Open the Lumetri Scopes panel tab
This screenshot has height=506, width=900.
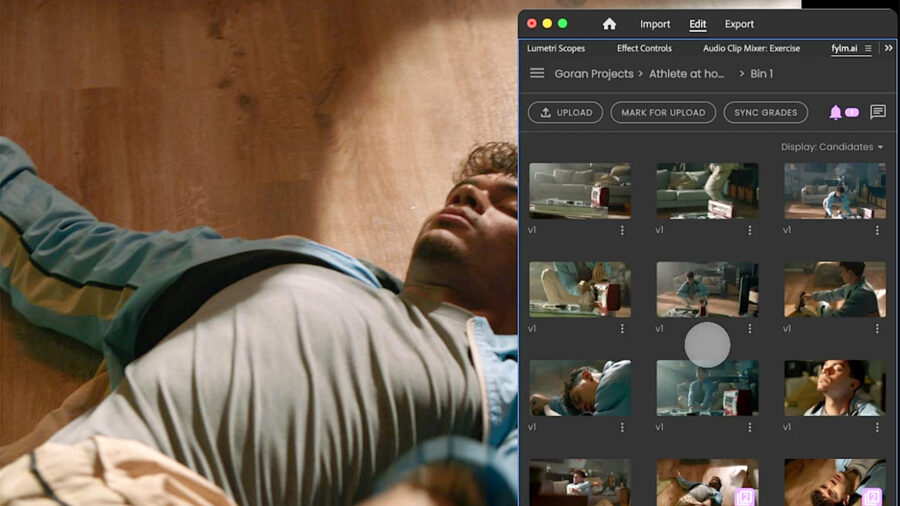(556, 48)
